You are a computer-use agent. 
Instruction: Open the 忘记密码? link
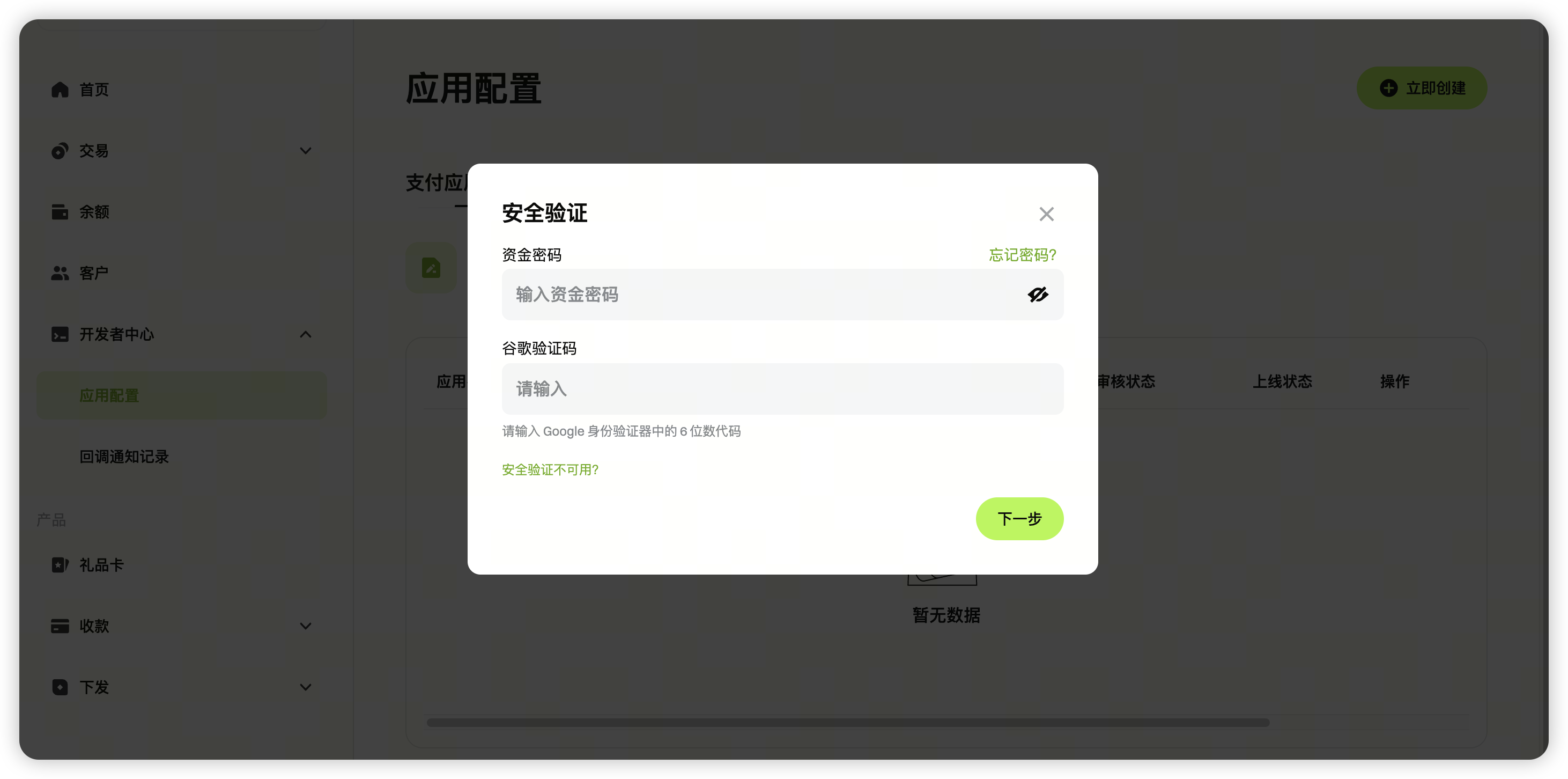1023,255
